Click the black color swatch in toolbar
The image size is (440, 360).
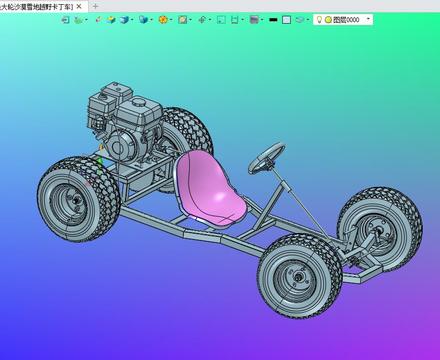pos(273,20)
